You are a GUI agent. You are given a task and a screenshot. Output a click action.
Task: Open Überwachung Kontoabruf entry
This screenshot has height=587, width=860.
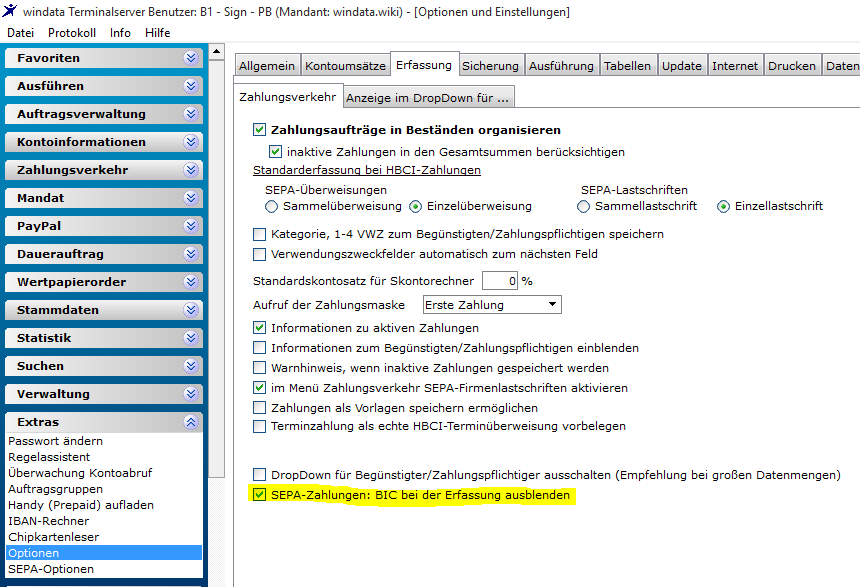pos(80,473)
